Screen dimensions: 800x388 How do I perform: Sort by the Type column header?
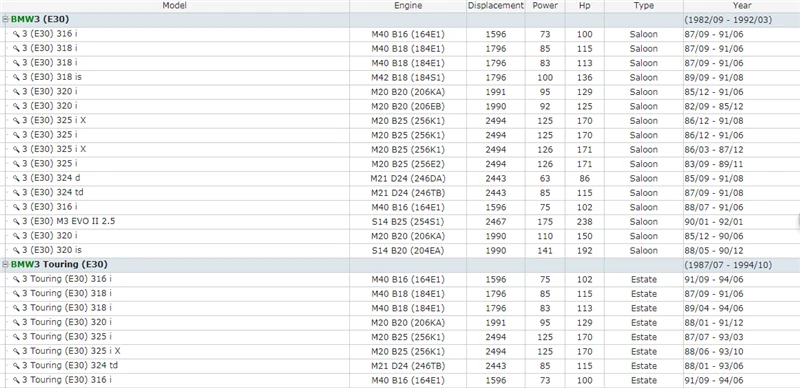pos(644,6)
